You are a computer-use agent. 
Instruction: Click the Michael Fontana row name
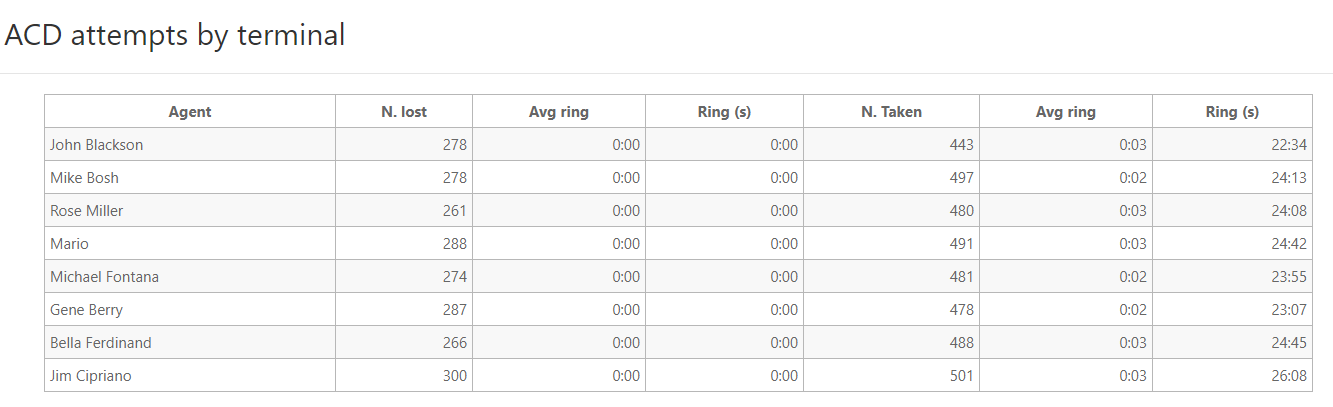click(x=104, y=277)
